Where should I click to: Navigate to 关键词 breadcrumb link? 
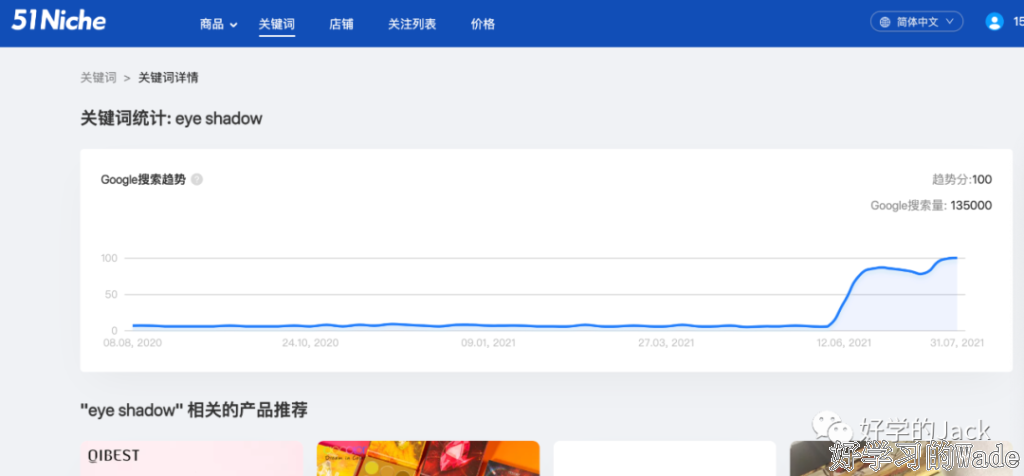pos(98,78)
